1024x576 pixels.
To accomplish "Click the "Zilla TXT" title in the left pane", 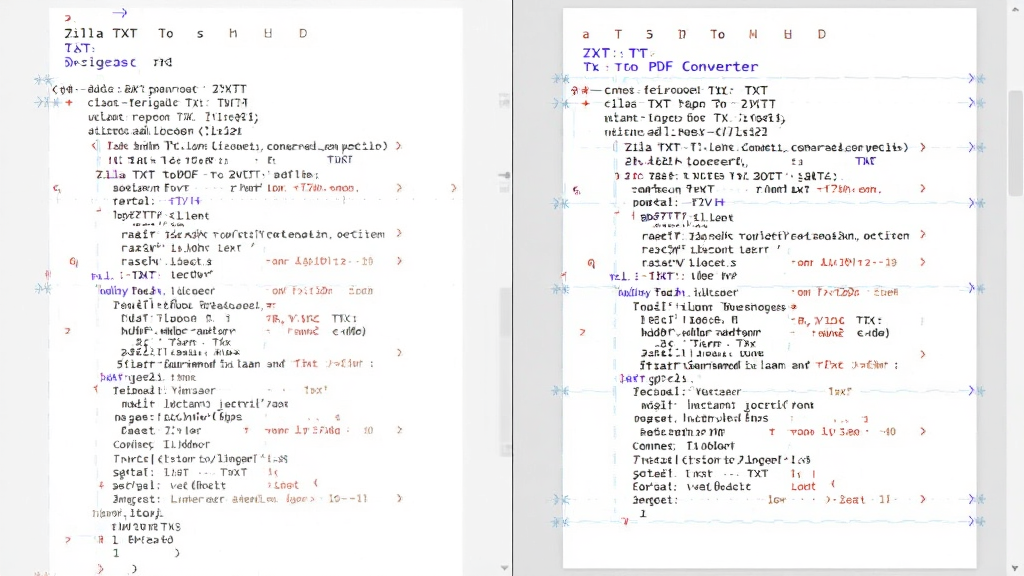I will pyautogui.click(x=101, y=33).
